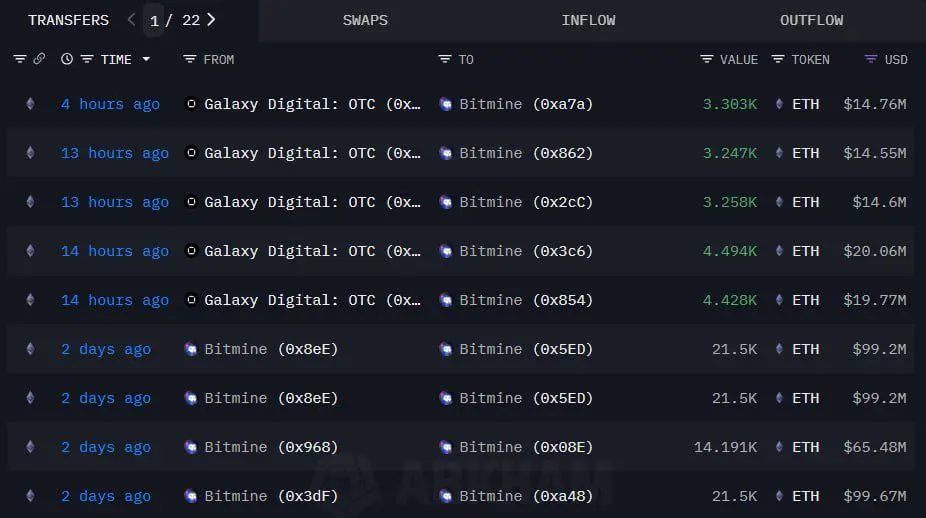The image size is (926, 518).
Task: Click the $14.55M USD amount
Action: click(x=875, y=154)
